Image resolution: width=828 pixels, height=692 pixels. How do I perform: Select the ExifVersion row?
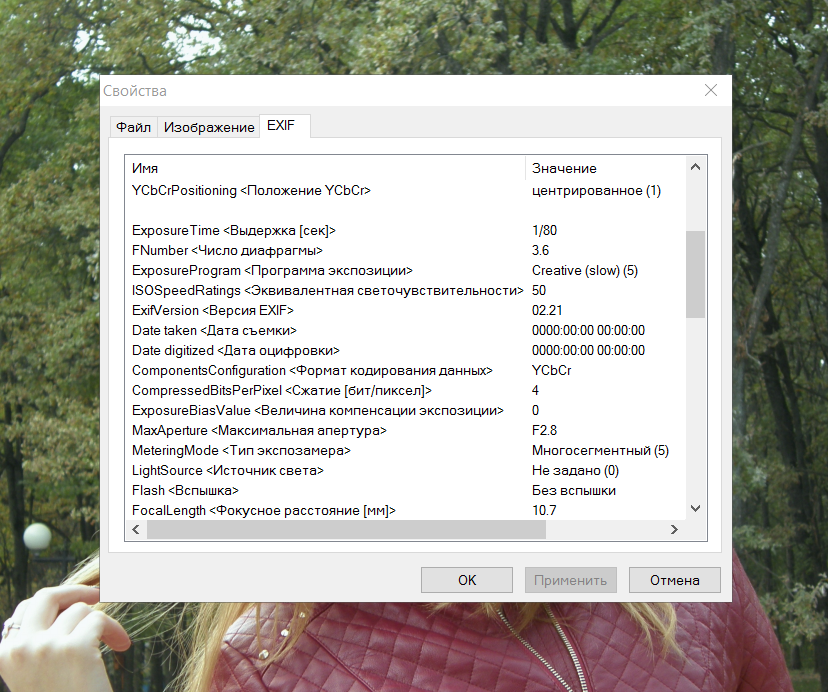406,310
